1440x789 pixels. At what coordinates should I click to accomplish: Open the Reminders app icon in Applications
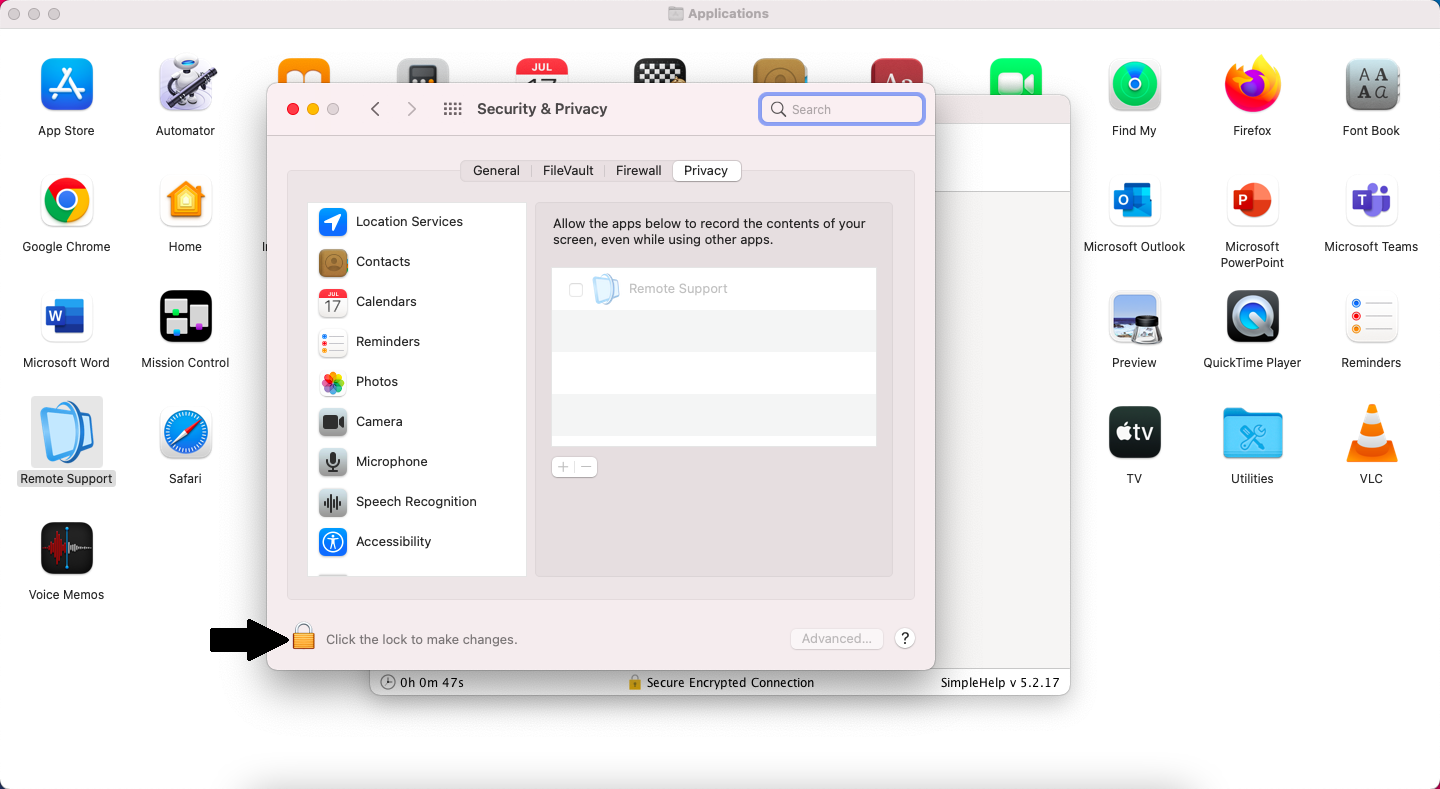[x=1371, y=317]
